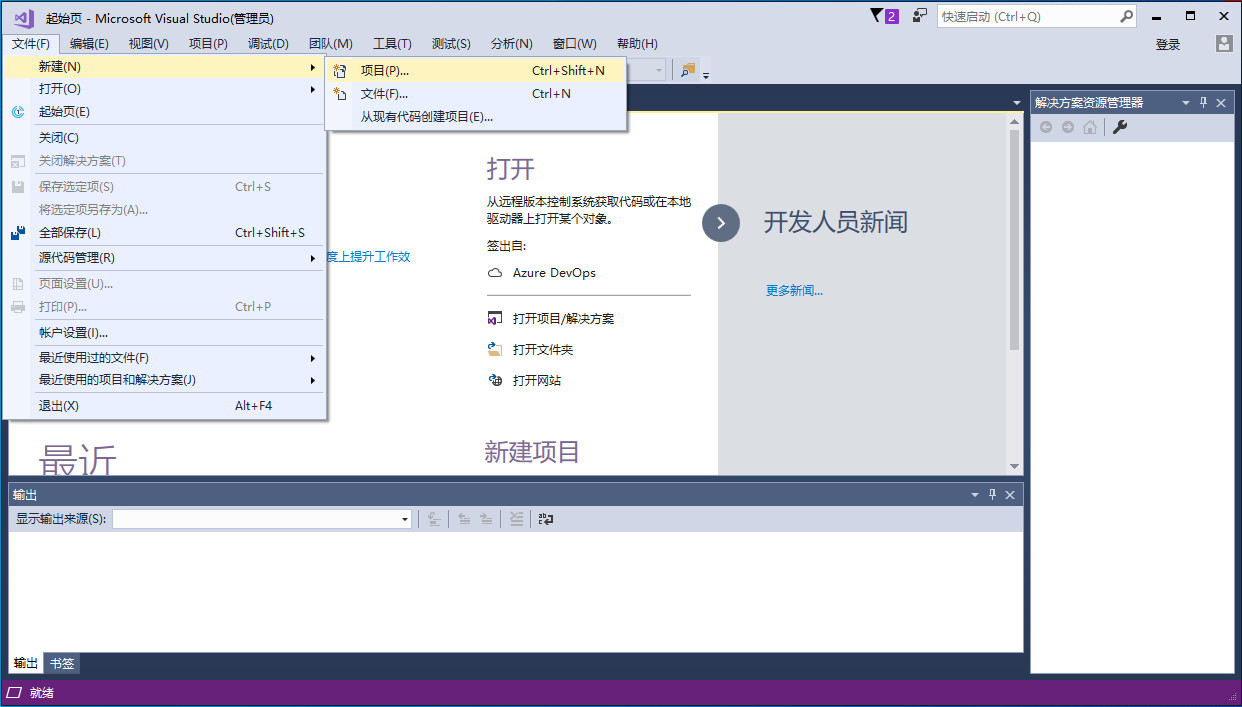
Task: Click the Azure DevOps link
Action: pyautogui.click(x=554, y=273)
